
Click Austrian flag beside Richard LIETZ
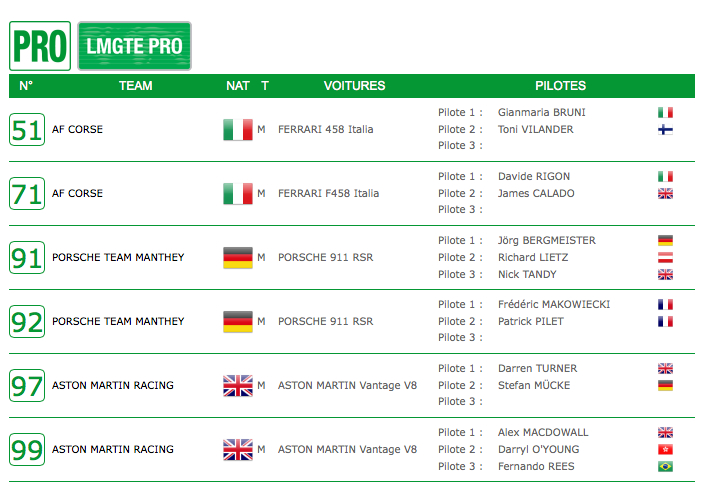coord(665,258)
